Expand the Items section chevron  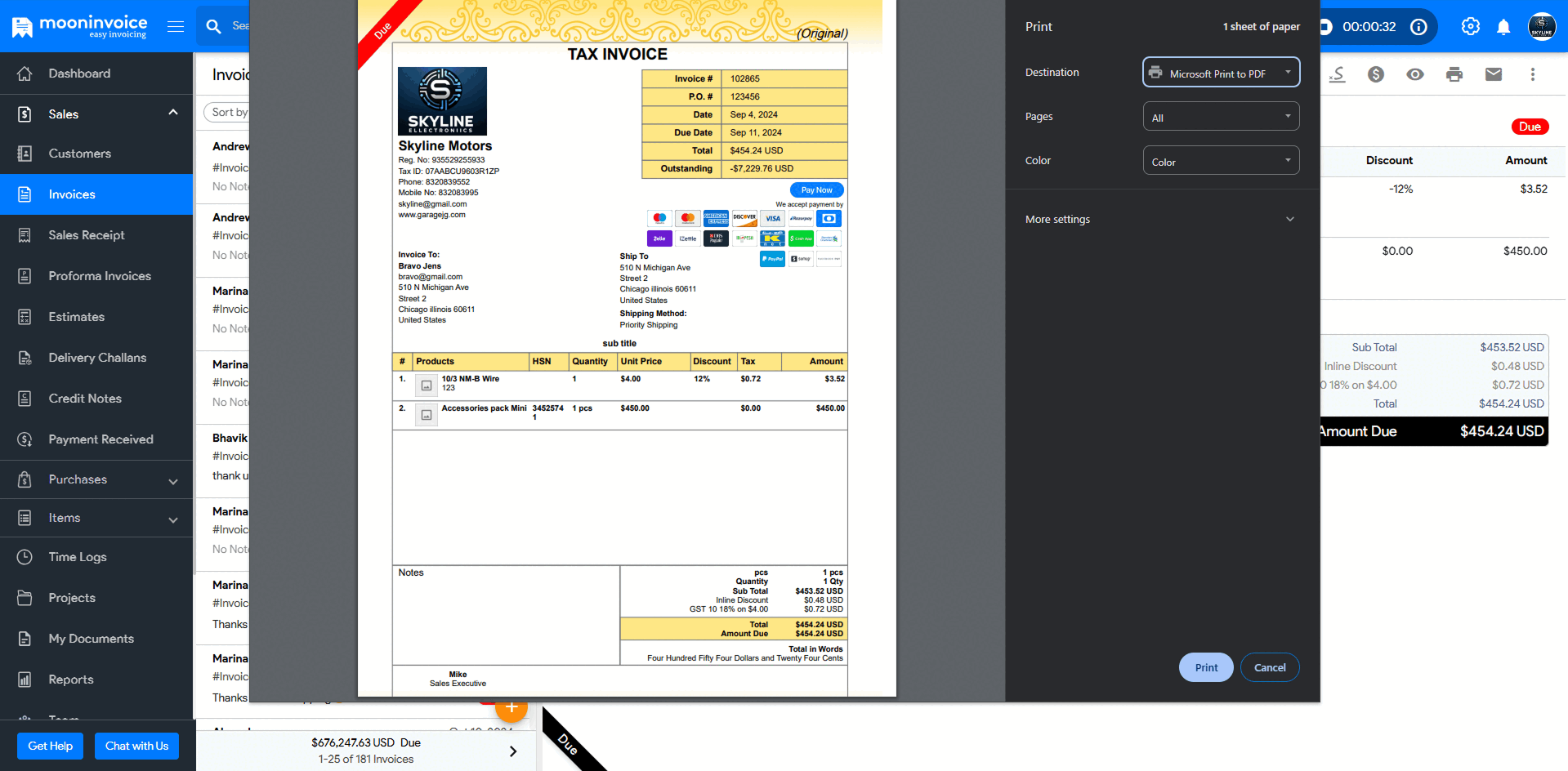pos(173,520)
